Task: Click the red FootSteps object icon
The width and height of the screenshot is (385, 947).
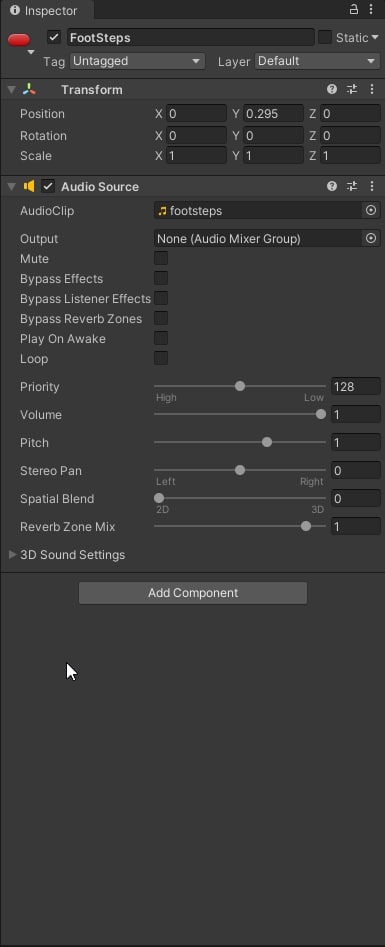Action: [x=19, y=40]
